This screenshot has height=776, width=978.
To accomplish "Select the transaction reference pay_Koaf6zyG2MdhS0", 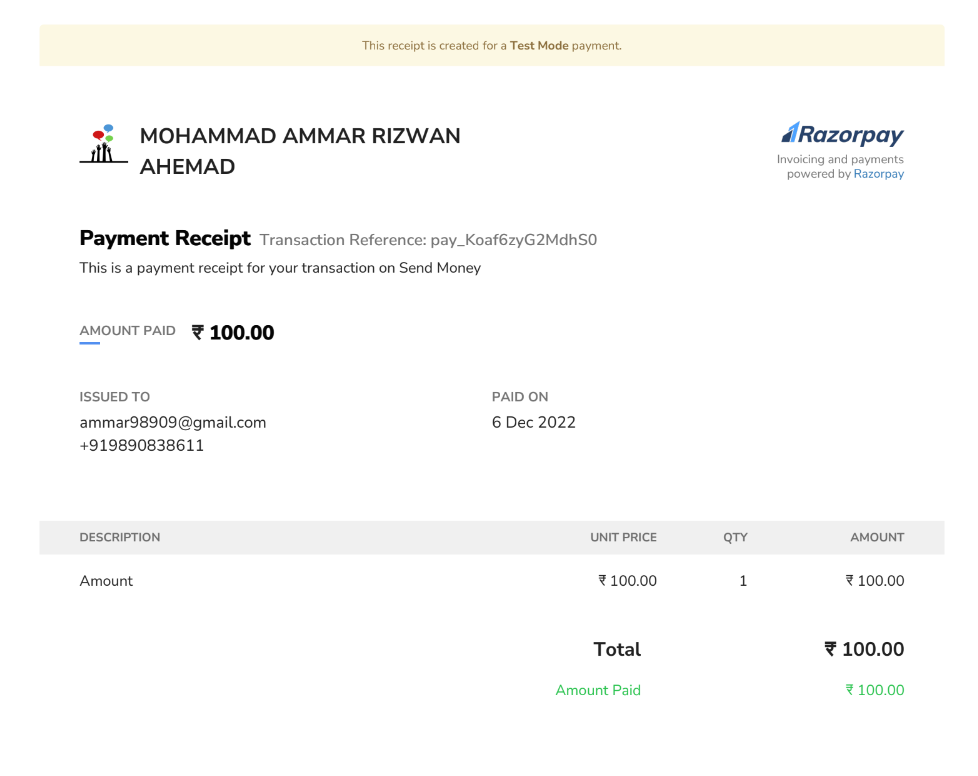I will click(x=514, y=240).
